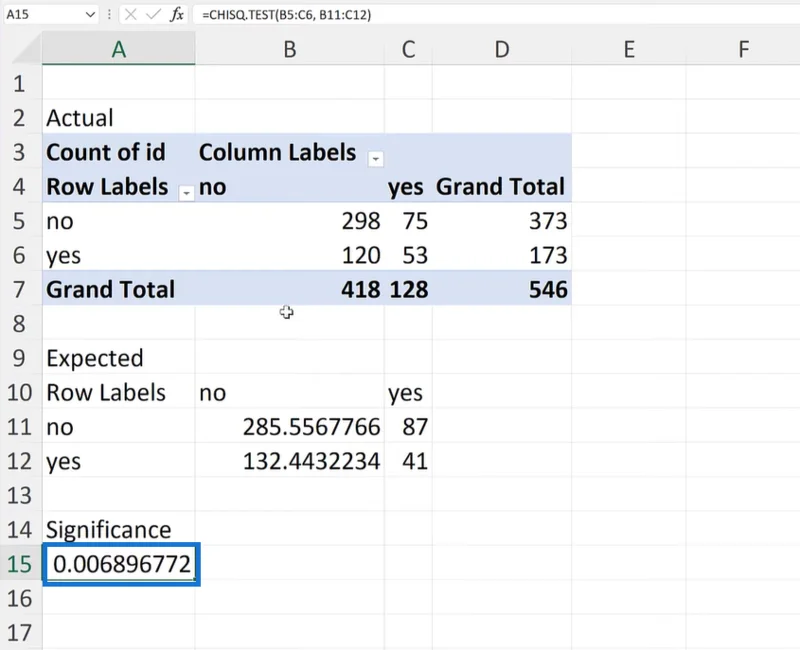
Task: Click the 'no' column header in row 10
Action: click(x=289, y=392)
